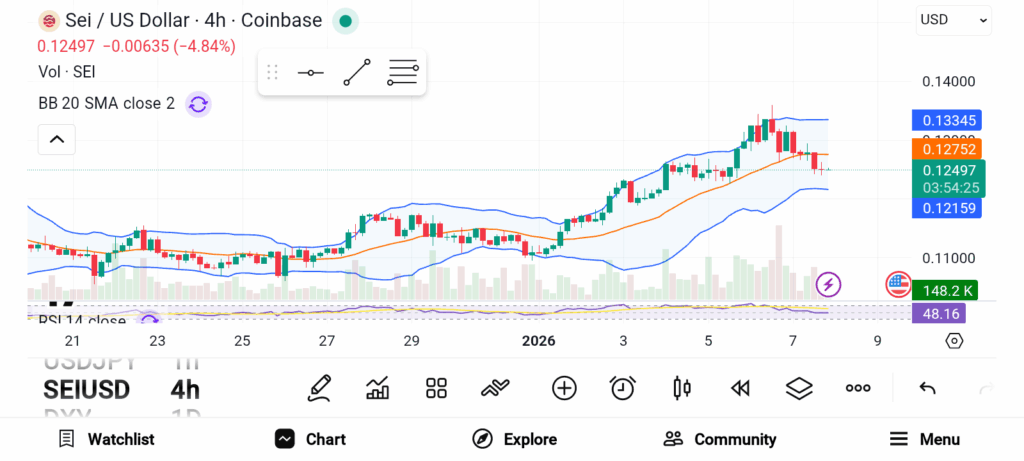Open chart settings hexagon icon
This screenshot has height=461, width=1024.
pyautogui.click(x=954, y=341)
